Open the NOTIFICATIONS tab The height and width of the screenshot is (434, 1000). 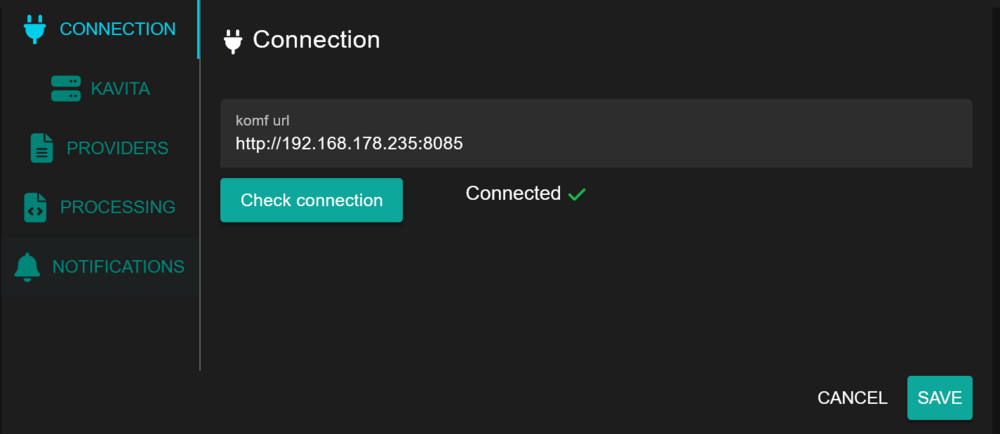click(118, 266)
